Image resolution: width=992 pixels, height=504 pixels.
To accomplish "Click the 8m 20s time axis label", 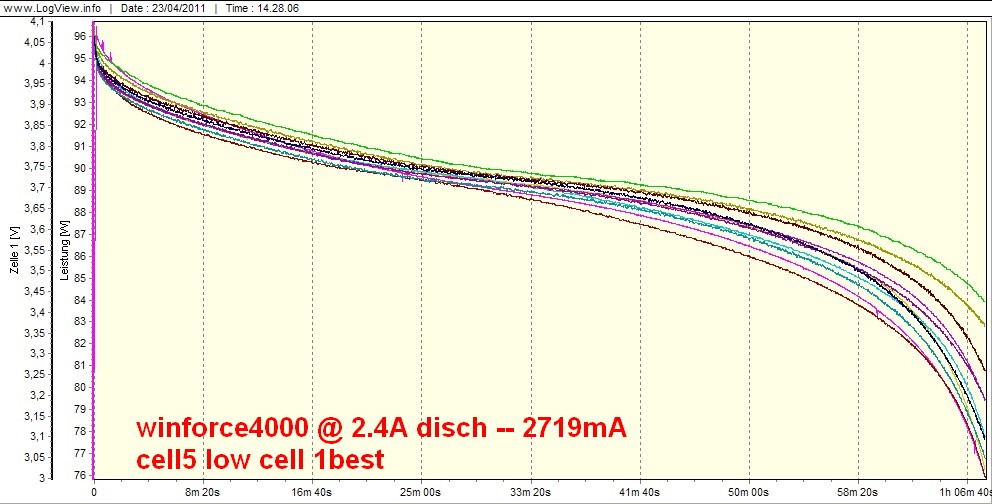I will click(203, 491).
